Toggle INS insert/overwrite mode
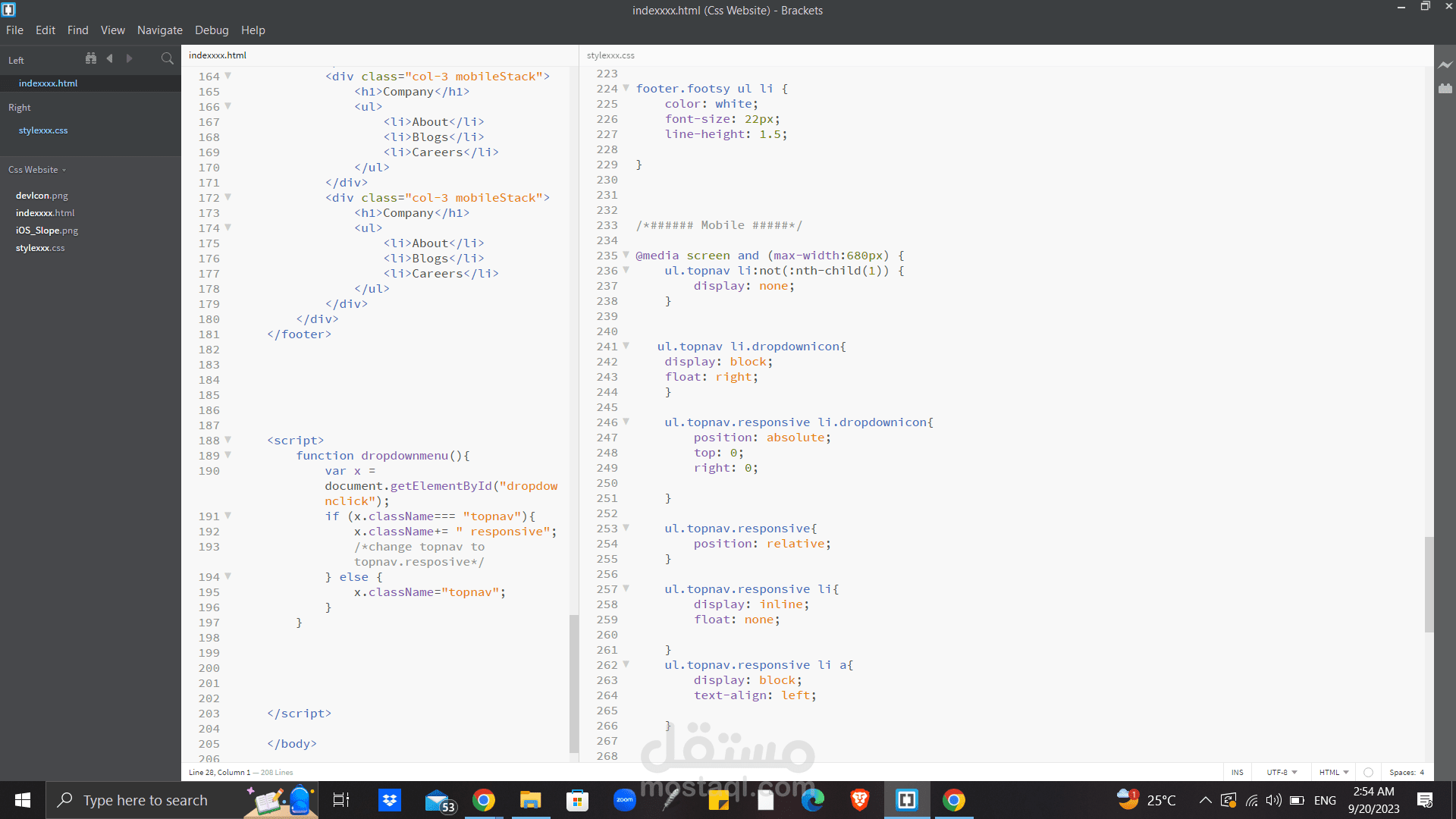Screen dimensions: 1456x819 (1237, 772)
